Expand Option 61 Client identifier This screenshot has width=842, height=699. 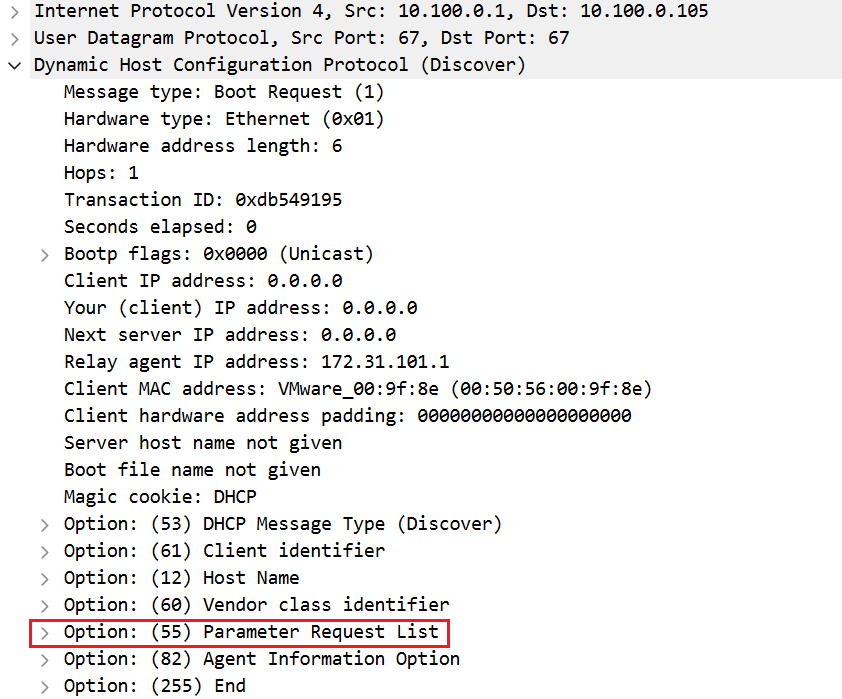coord(44,551)
